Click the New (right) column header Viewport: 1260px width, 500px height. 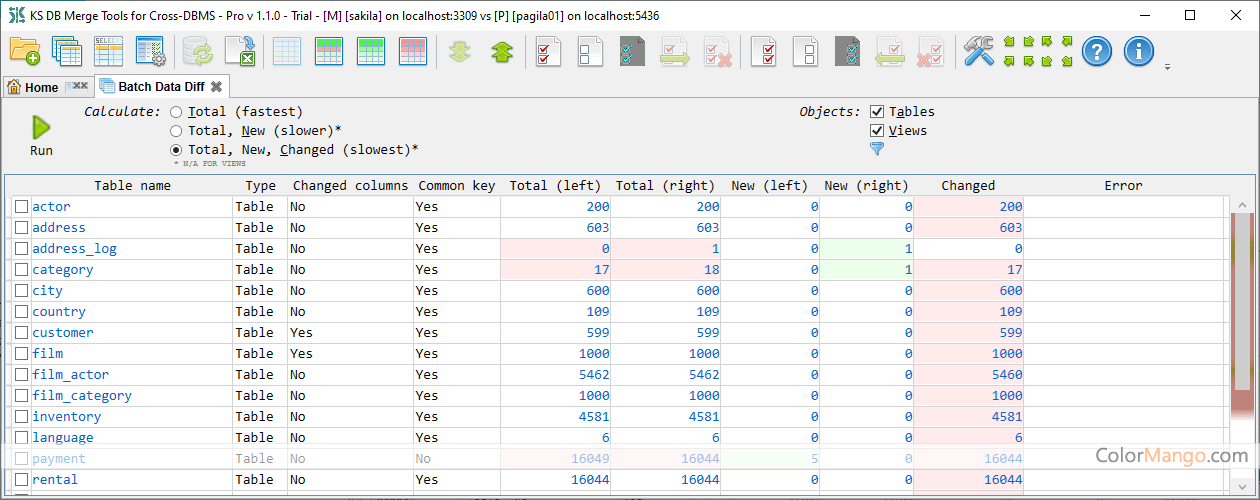(x=866, y=185)
